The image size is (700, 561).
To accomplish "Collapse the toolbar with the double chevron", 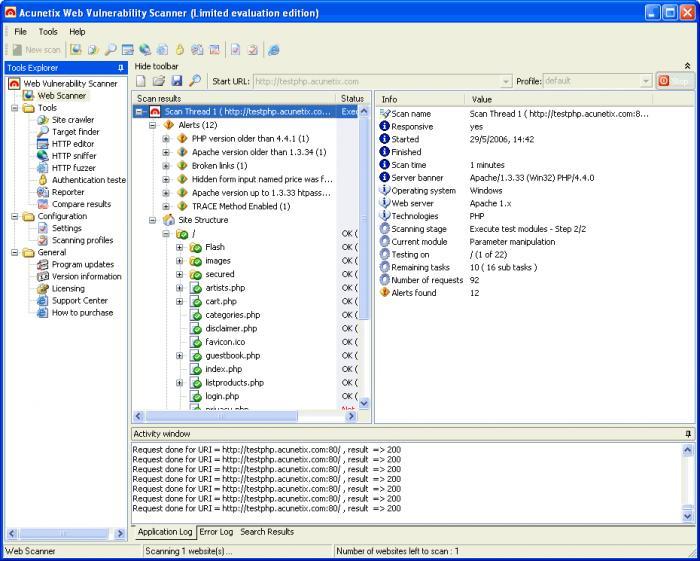I will [688, 66].
